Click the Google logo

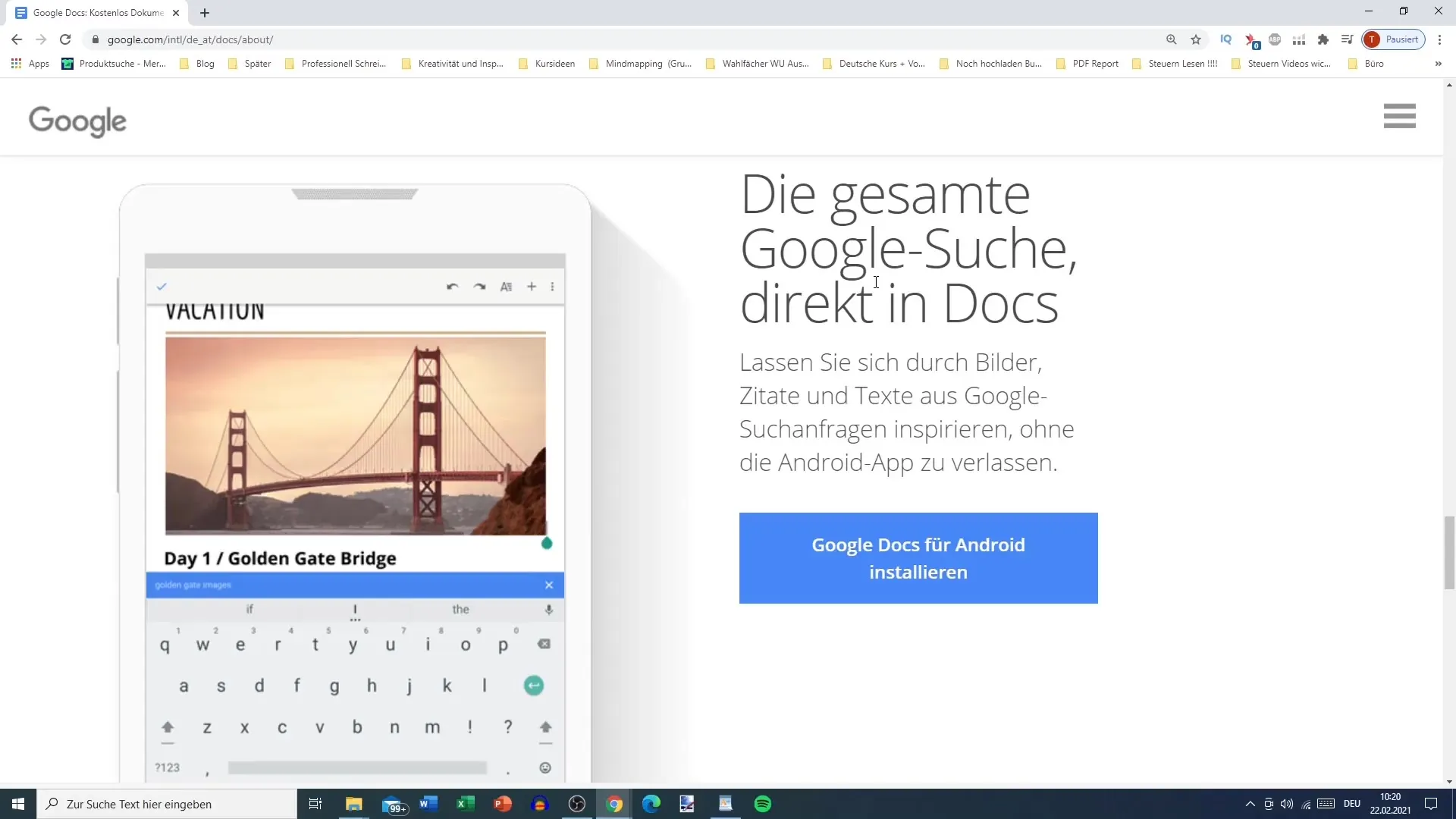(x=77, y=121)
